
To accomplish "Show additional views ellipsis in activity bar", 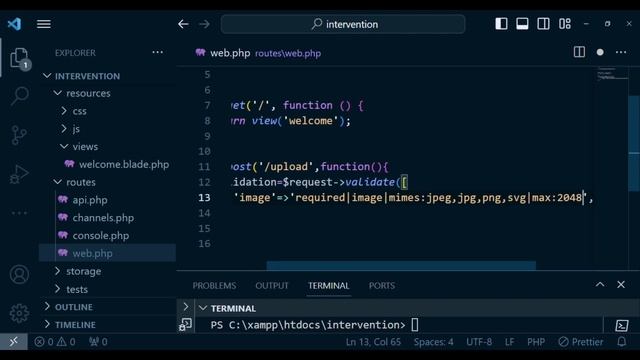I will [19, 213].
